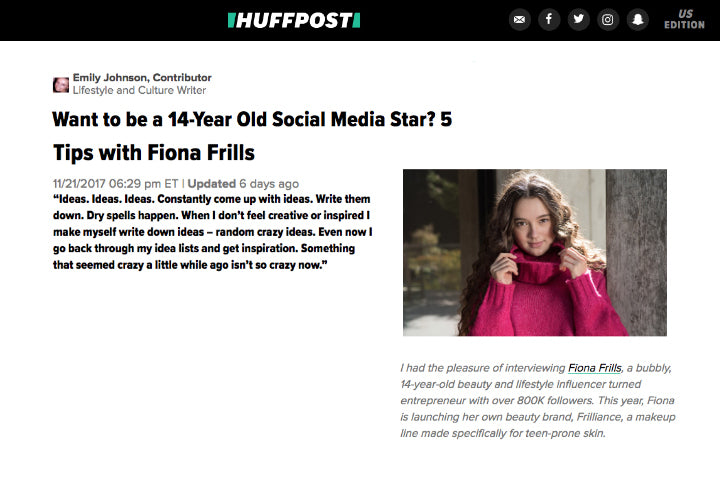Open Emily Johnson, Contributor author name
Screen dimensions: 720x480
tap(142, 78)
